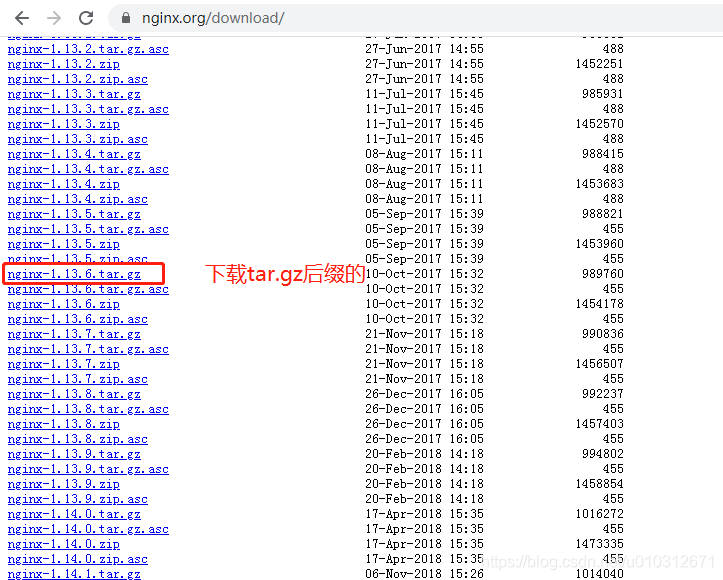Select the file size 1454178

coord(599,303)
